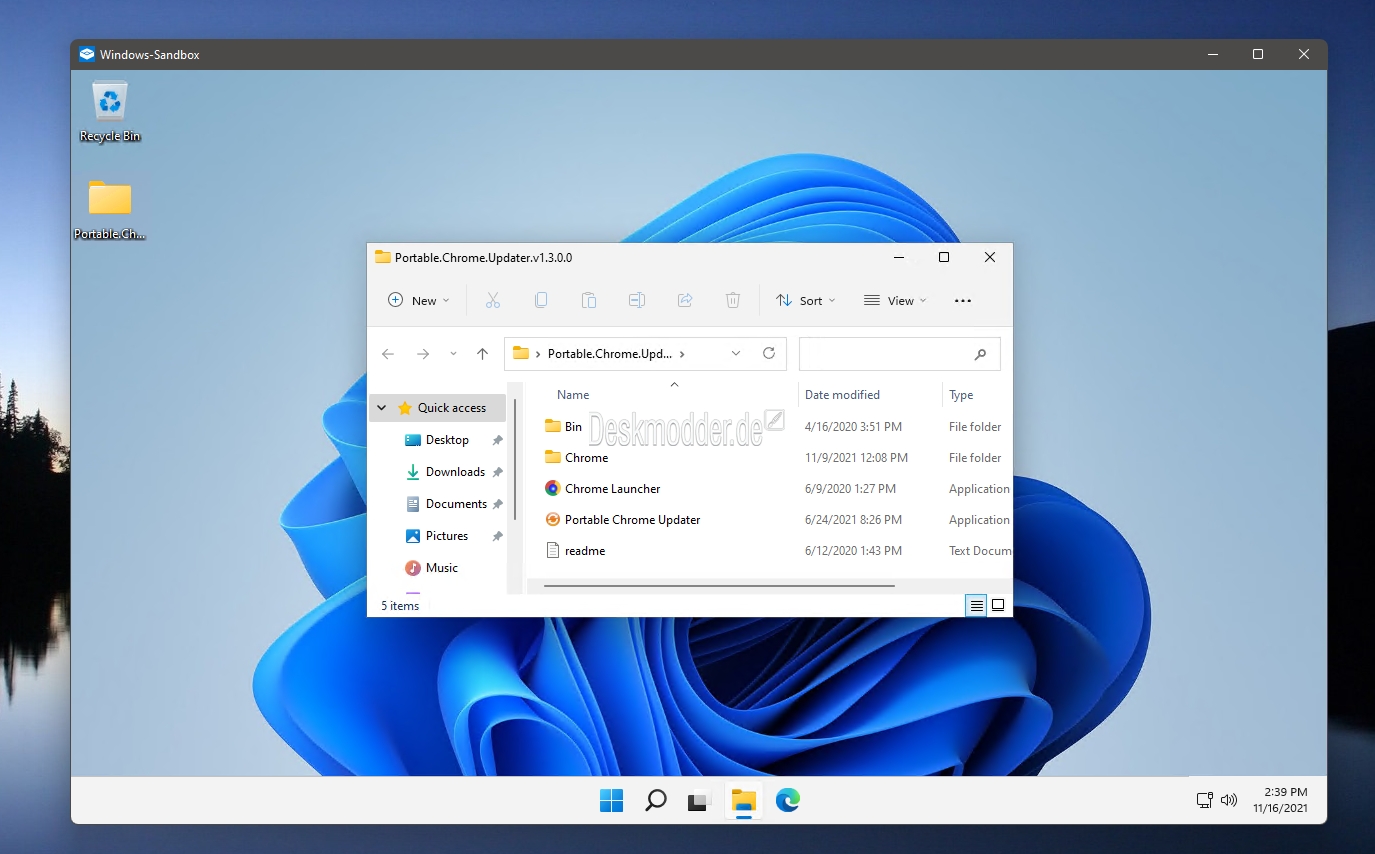The image size is (1375, 854).
Task: Open Downloads in the navigation pane
Action: tap(455, 472)
